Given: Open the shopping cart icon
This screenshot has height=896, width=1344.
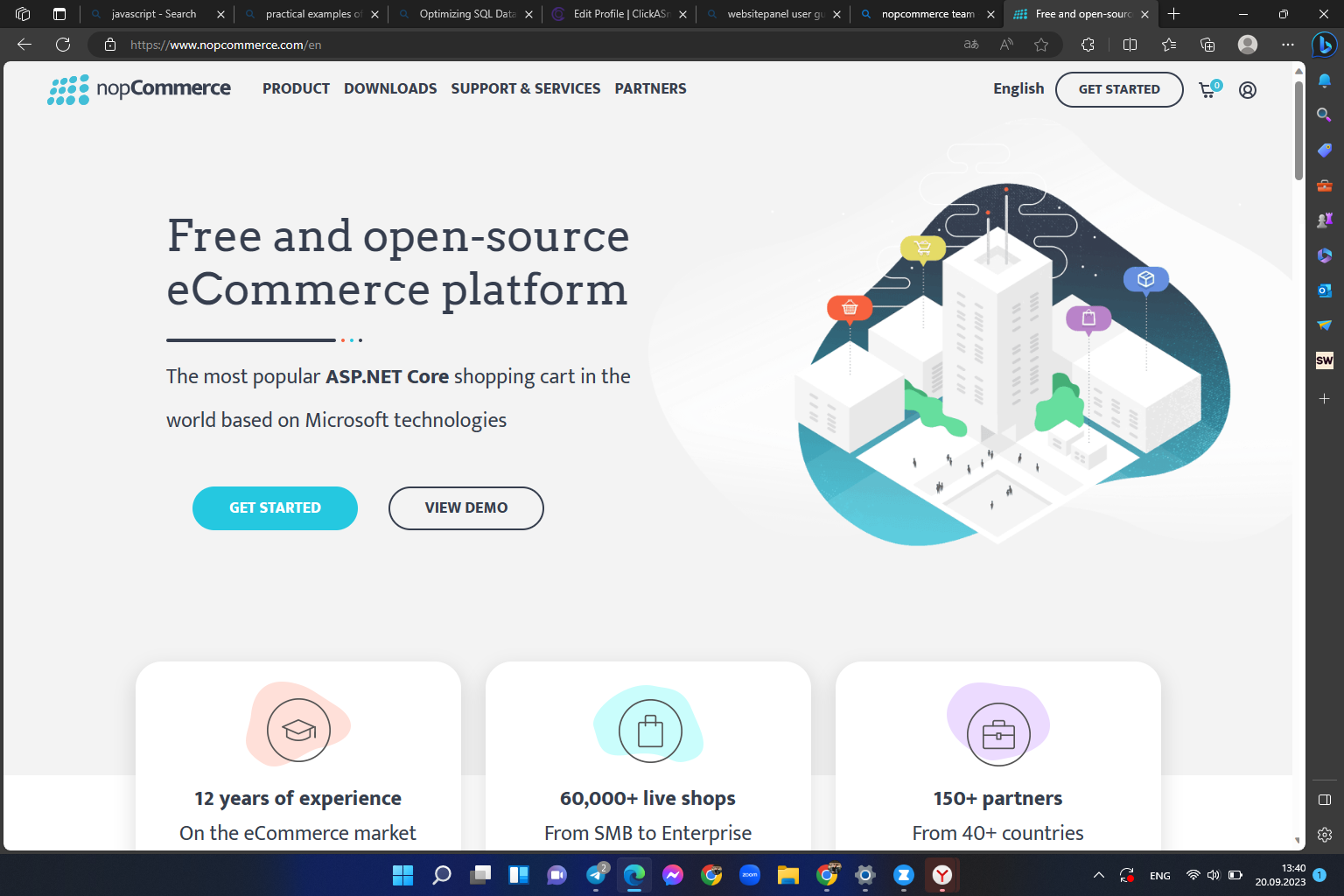Looking at the screenshot, I should (x=1210, y=89).
